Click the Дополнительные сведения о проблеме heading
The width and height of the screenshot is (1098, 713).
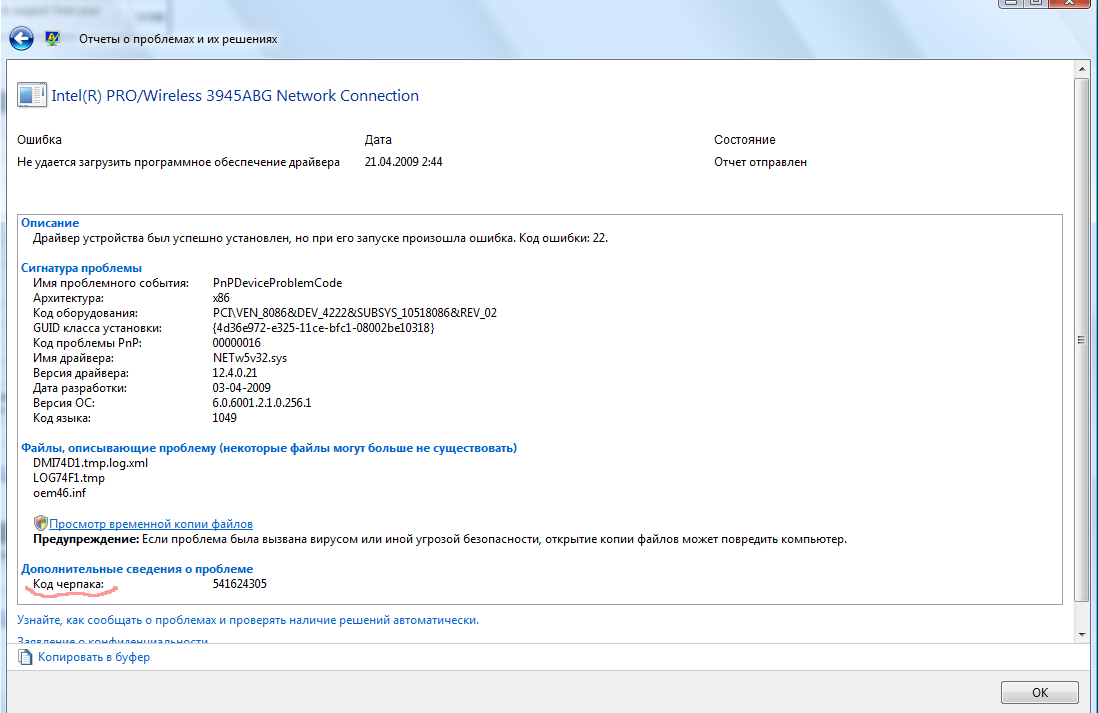(137, 569)
